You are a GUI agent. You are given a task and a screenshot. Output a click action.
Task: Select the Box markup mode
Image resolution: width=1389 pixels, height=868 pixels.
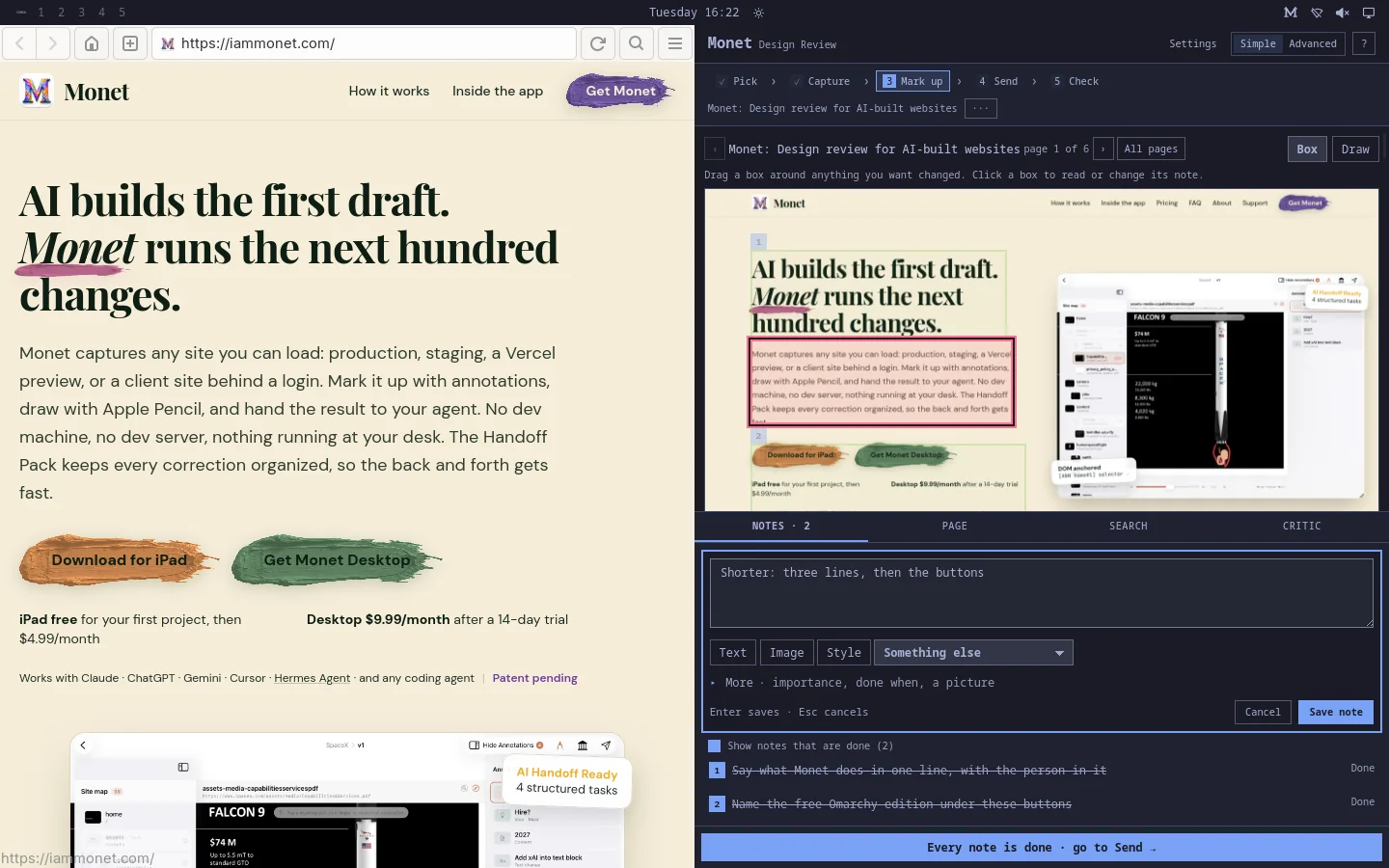1307,149
